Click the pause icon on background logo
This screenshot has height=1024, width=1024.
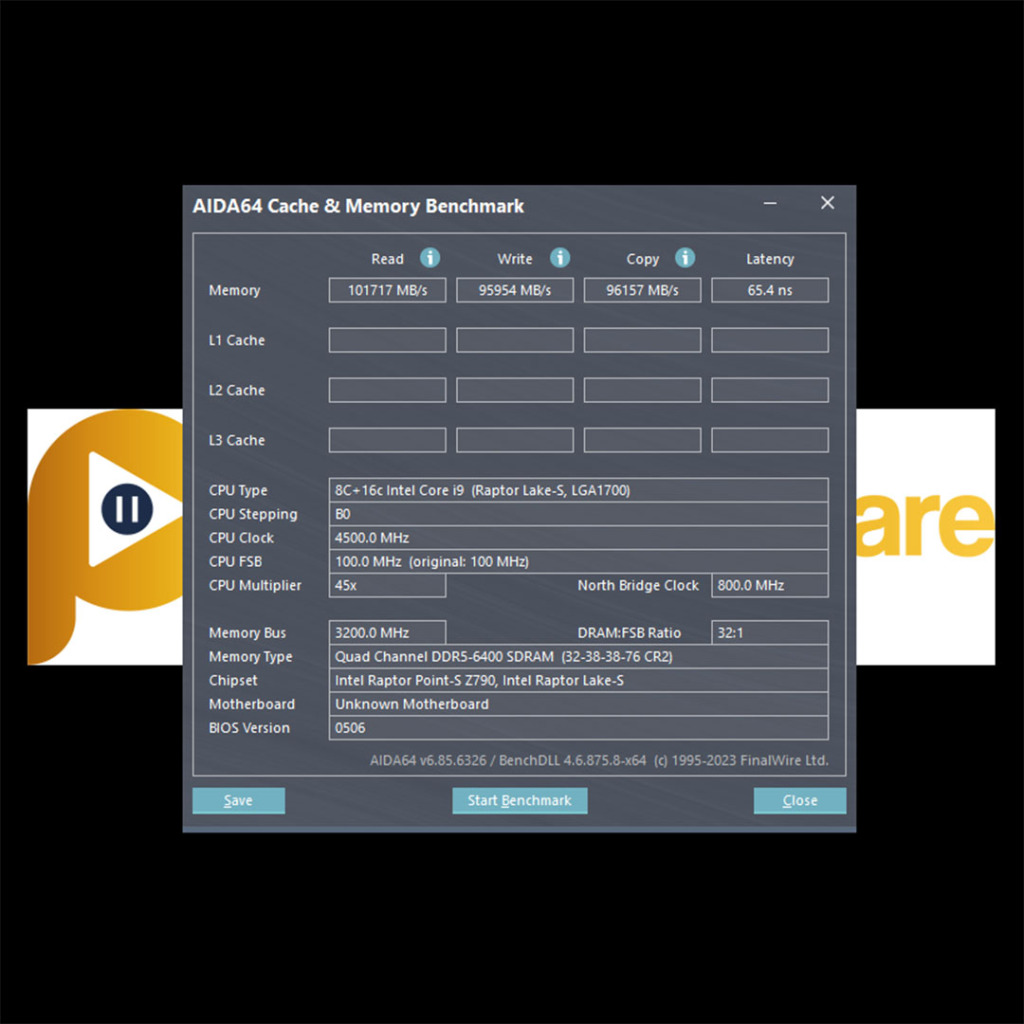pyautogui.click(x=127, y=509)
